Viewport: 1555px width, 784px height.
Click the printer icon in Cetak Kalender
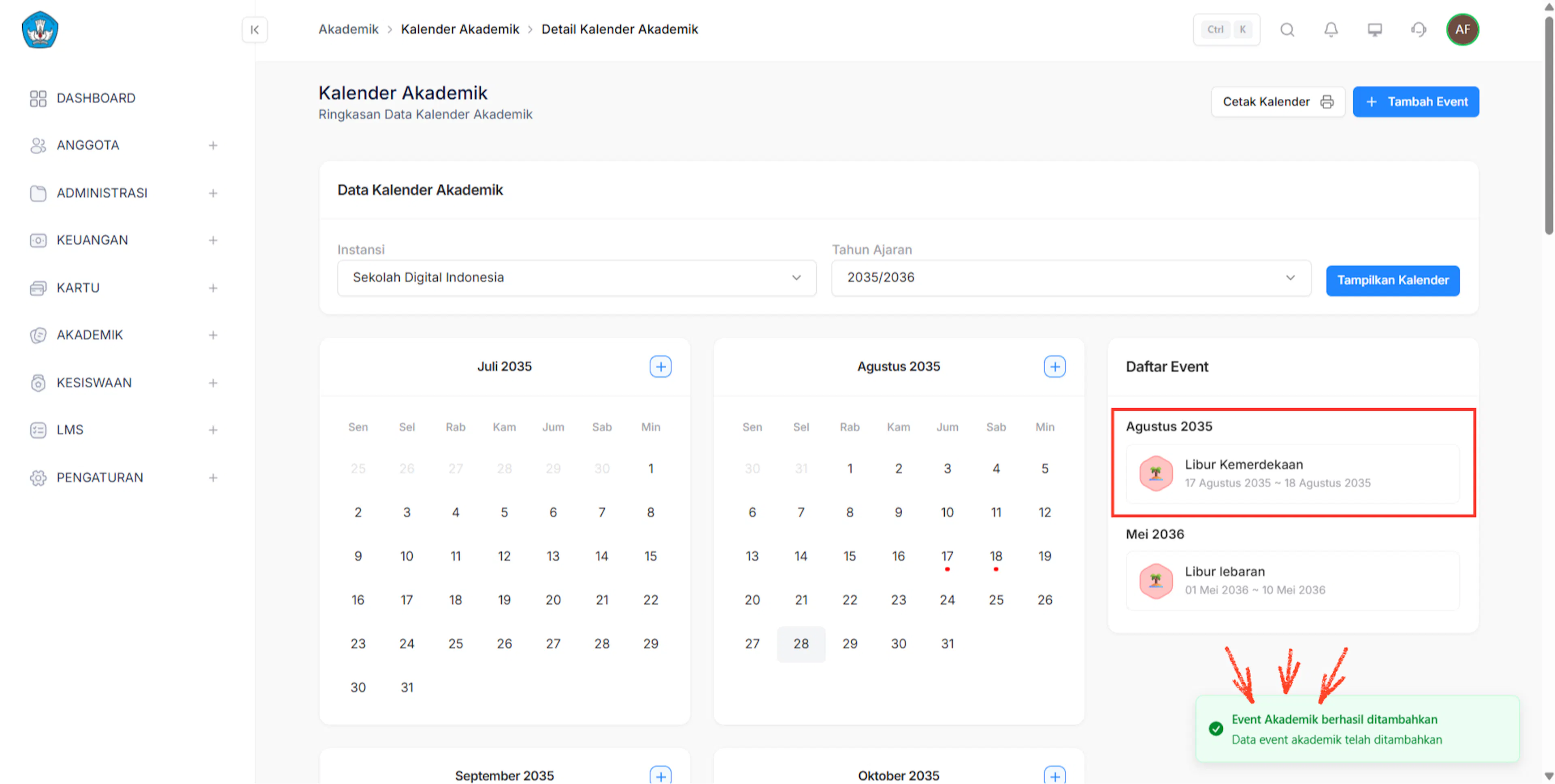click(x=1327, y=102)
